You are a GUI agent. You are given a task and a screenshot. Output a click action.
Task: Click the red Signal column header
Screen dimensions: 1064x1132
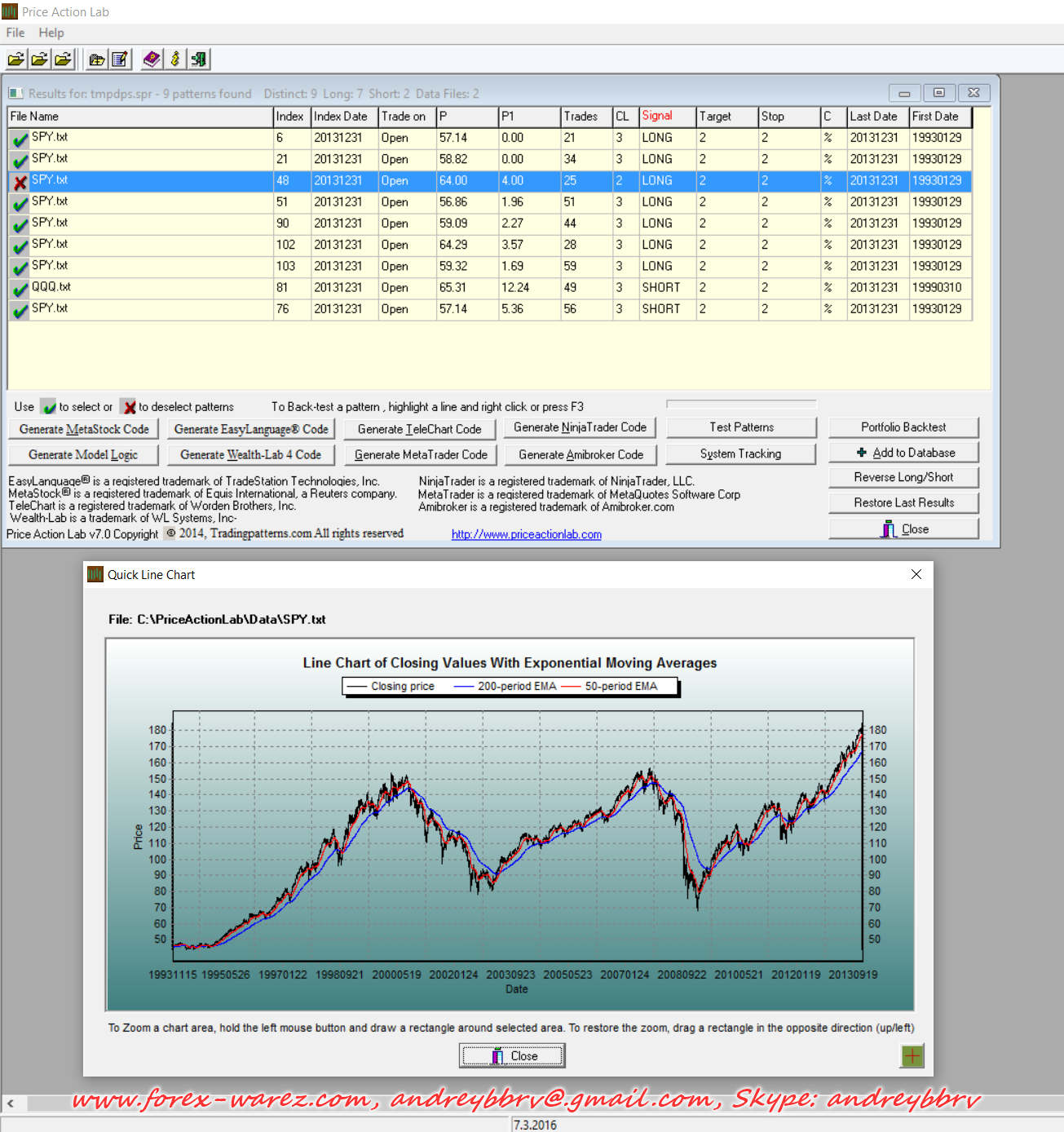point(657,116)
